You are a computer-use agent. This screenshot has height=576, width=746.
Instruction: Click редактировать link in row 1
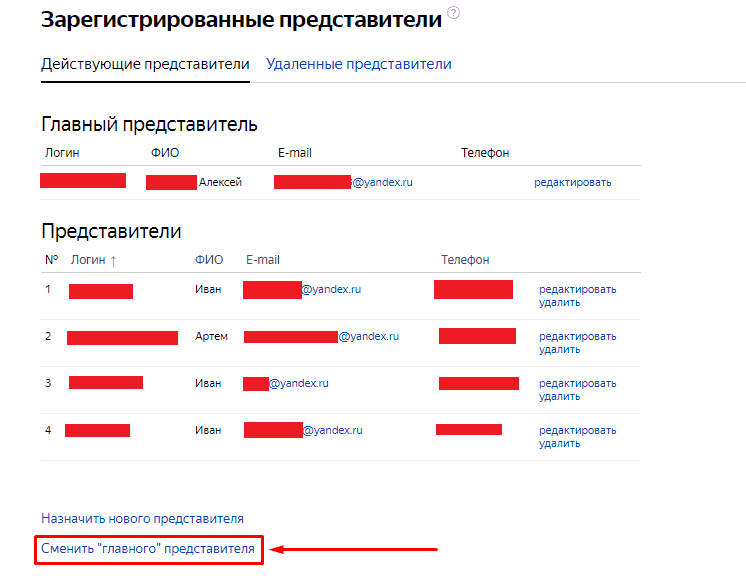[577, 289]
